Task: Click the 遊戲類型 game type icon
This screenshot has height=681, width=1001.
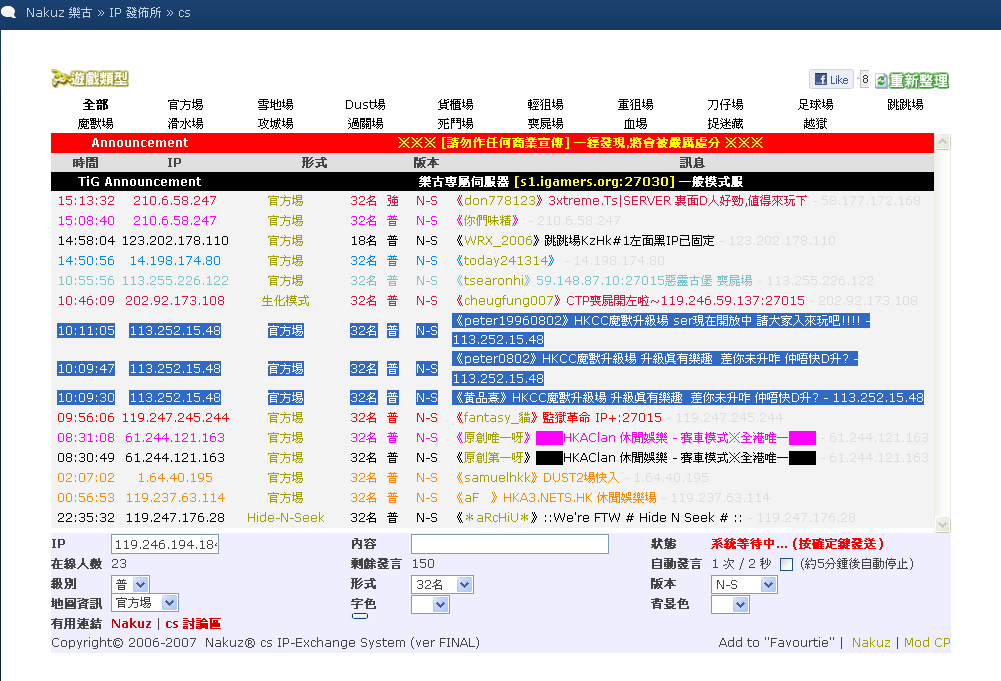Action: [90, 79]
